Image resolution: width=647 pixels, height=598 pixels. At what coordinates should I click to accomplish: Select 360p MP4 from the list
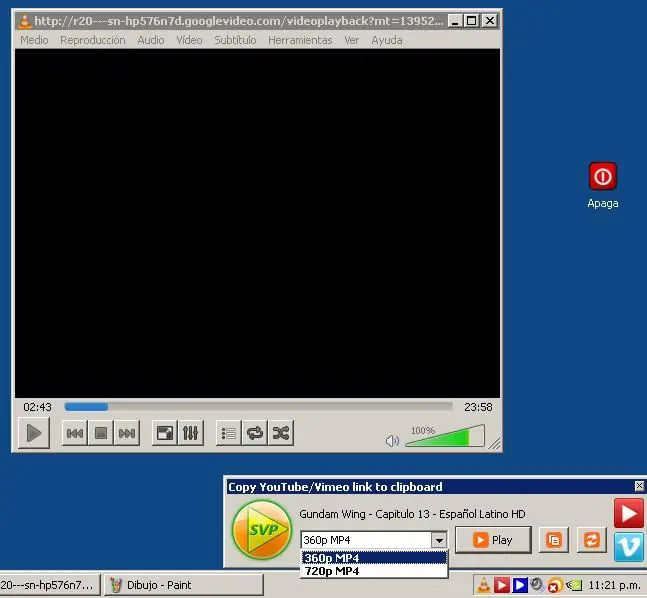(374, 558)
